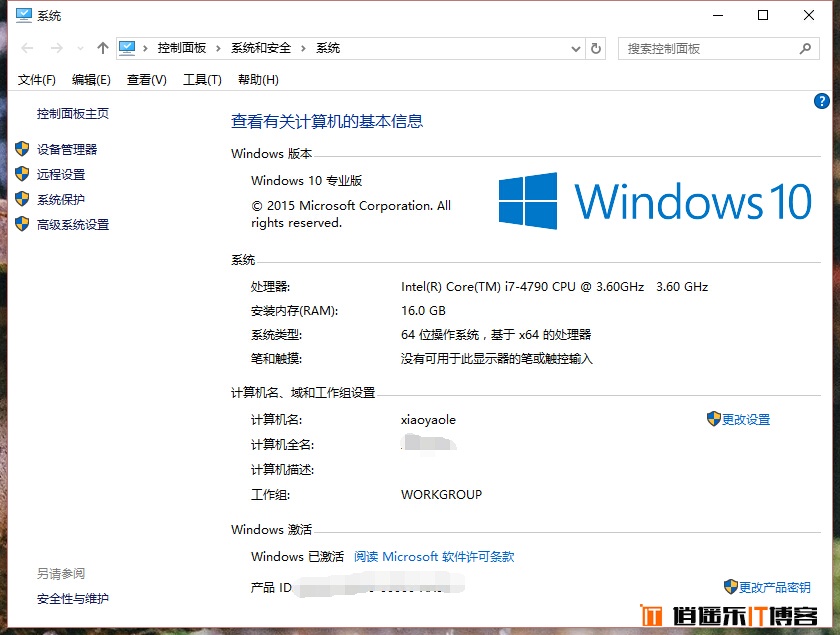Viewport: 840px width, 635px height.
Task: Click the magnifier search icon
Action: pyautogui.click(x=805, y=49)
